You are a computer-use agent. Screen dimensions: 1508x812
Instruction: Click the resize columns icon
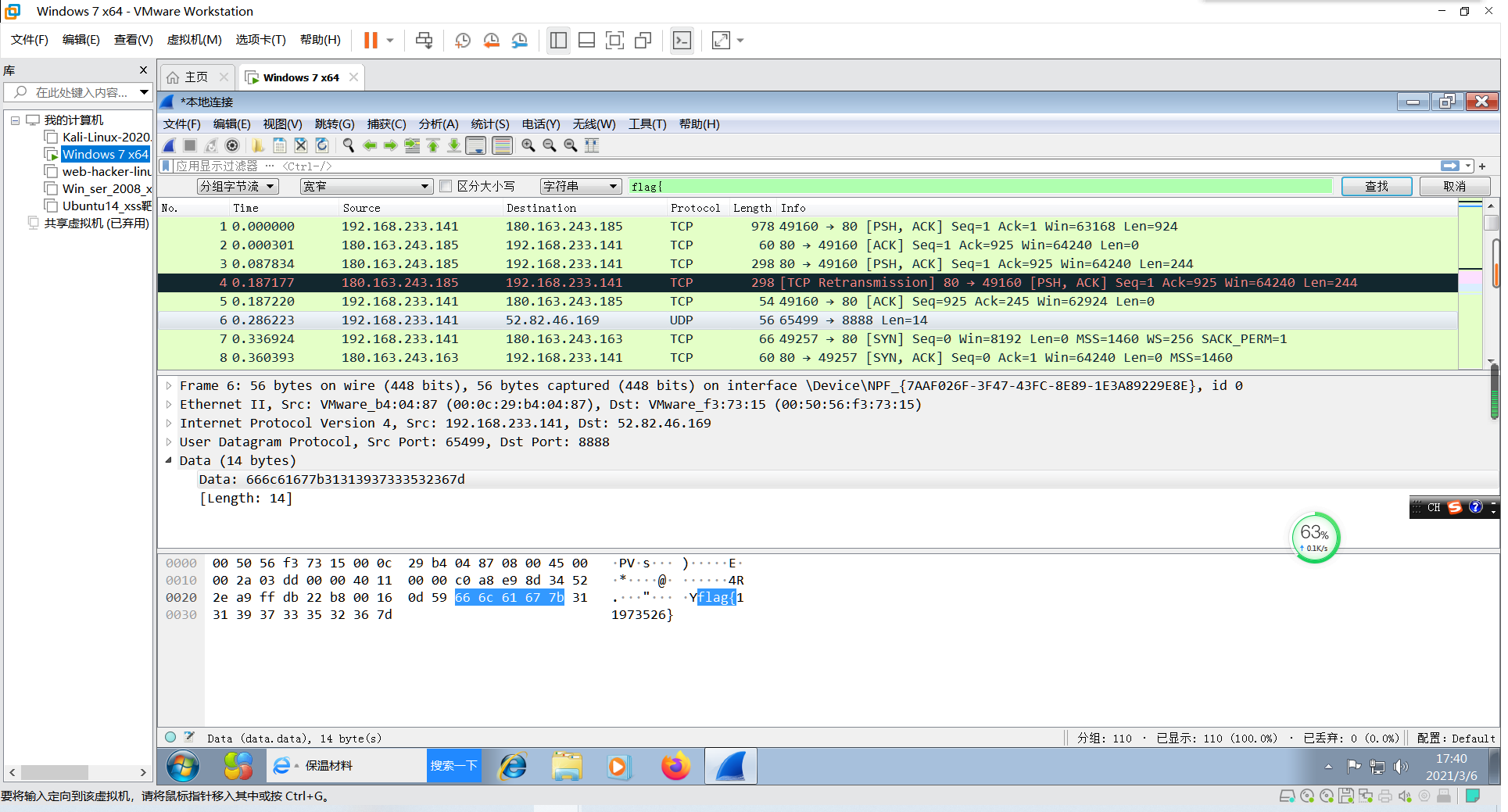pyautogui.click(x=592, y=145)
